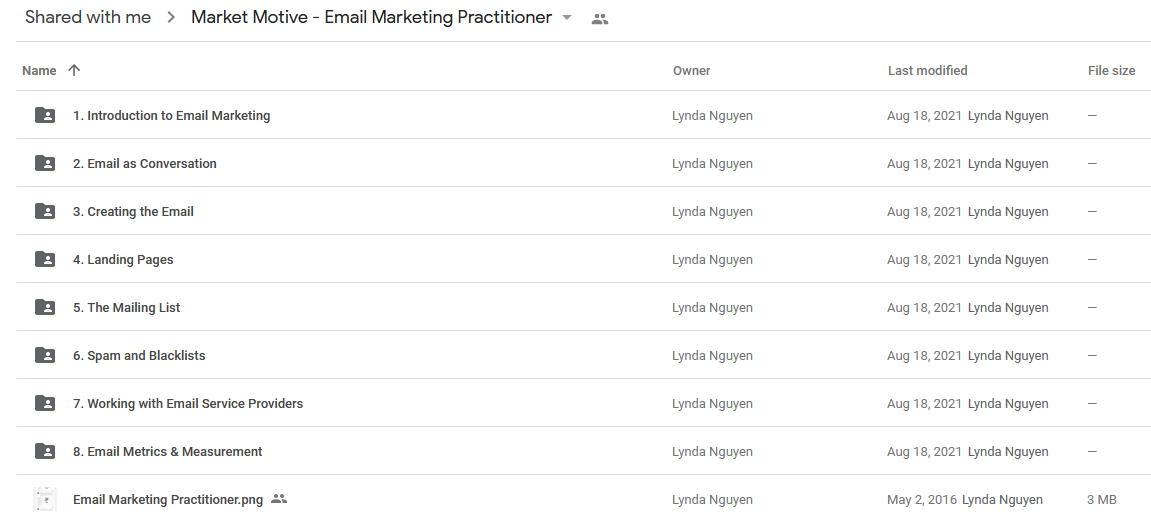
Task: Open the Email Metrics & Measurement folder
Action: pyautogui.click(x=167, y=451)
